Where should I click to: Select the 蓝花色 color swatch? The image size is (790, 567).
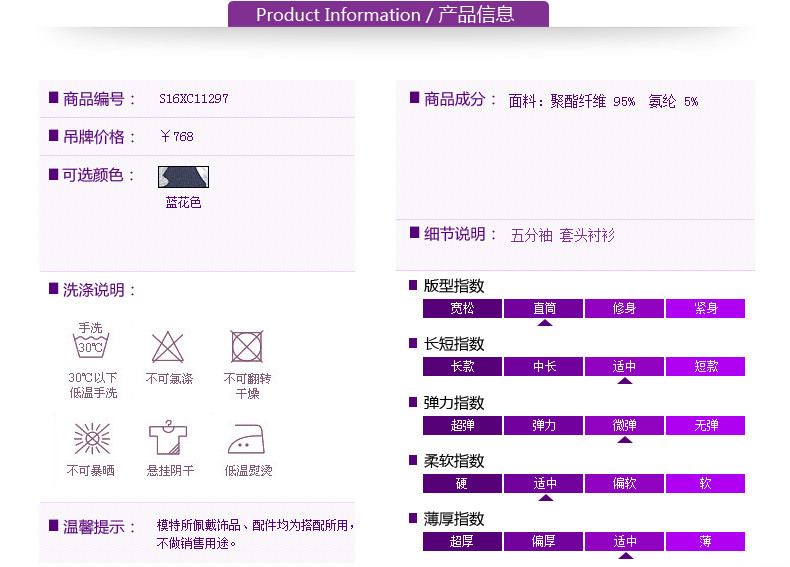(x=183, y=178)
